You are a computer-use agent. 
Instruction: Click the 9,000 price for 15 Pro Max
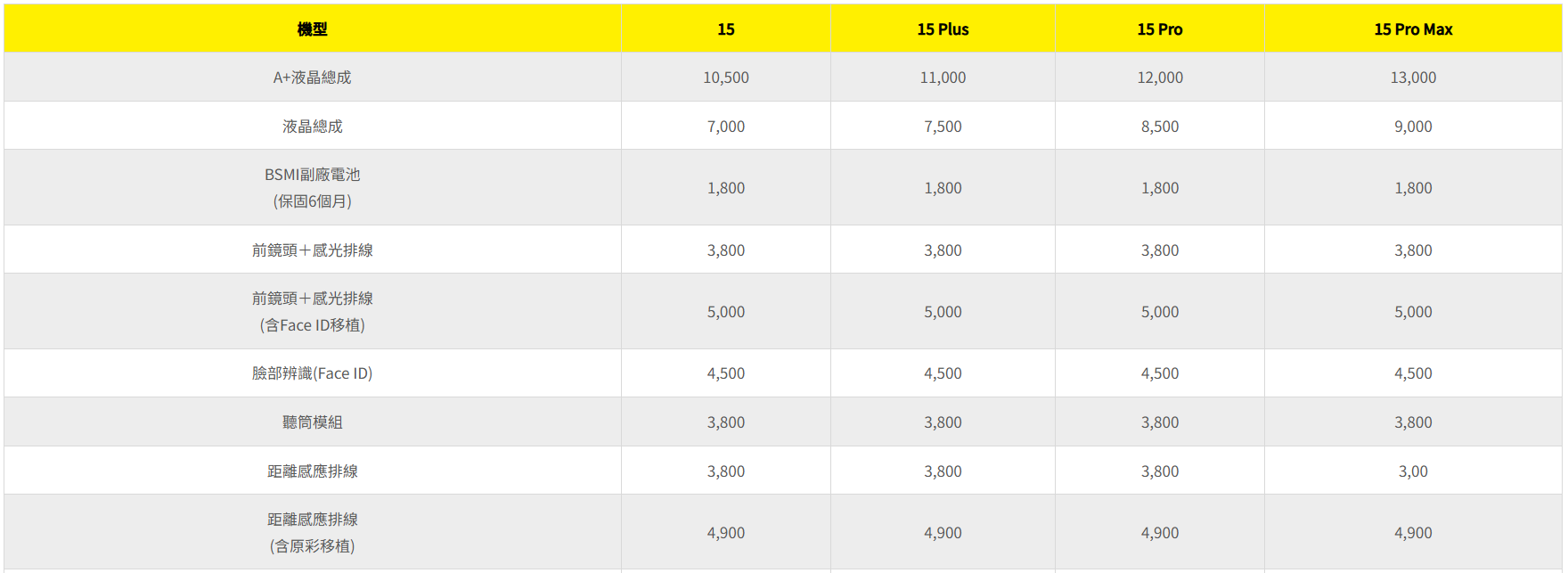1413,127
